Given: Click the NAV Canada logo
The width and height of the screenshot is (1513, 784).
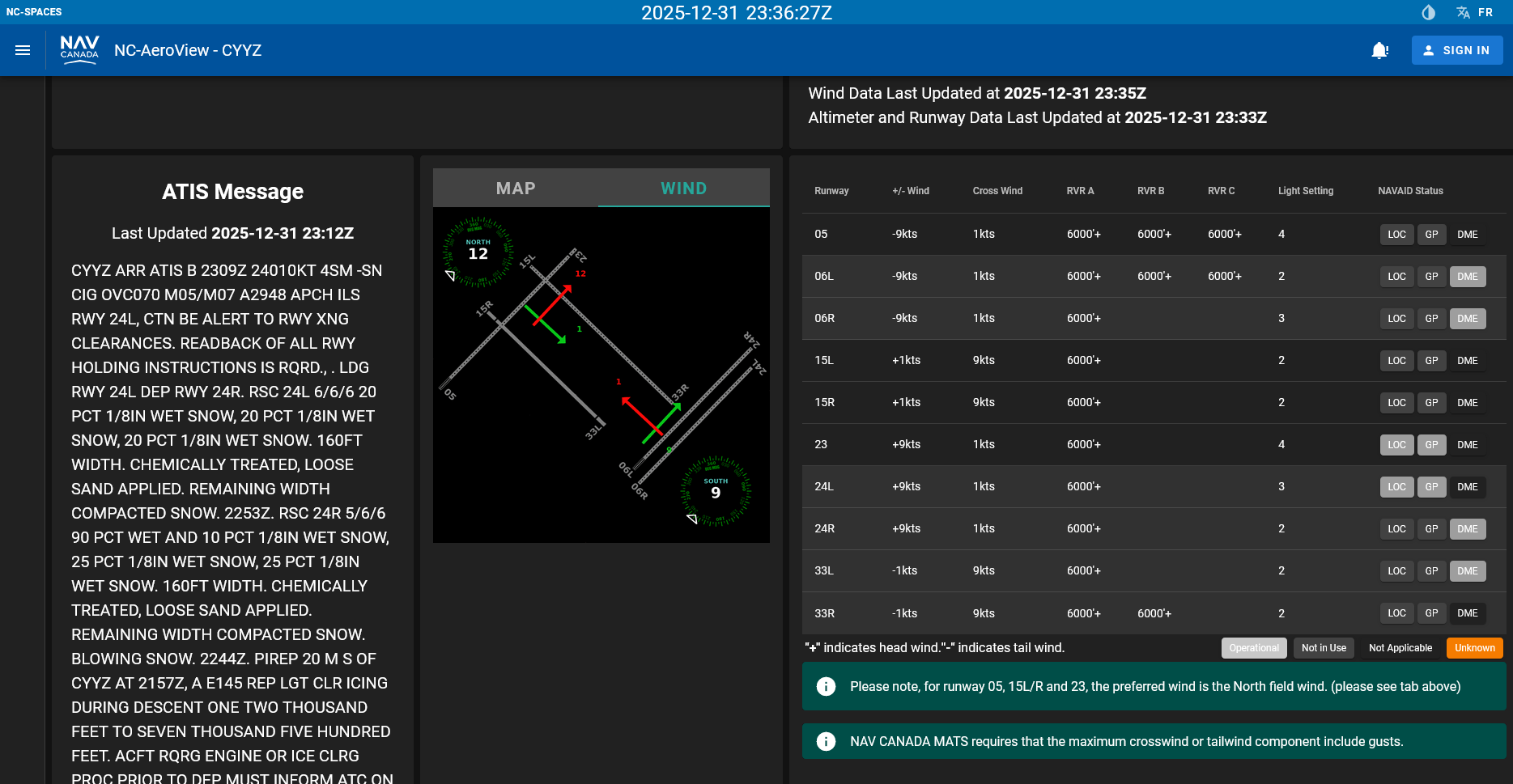Looking at the screenshot, I should [x=79, y=50].
